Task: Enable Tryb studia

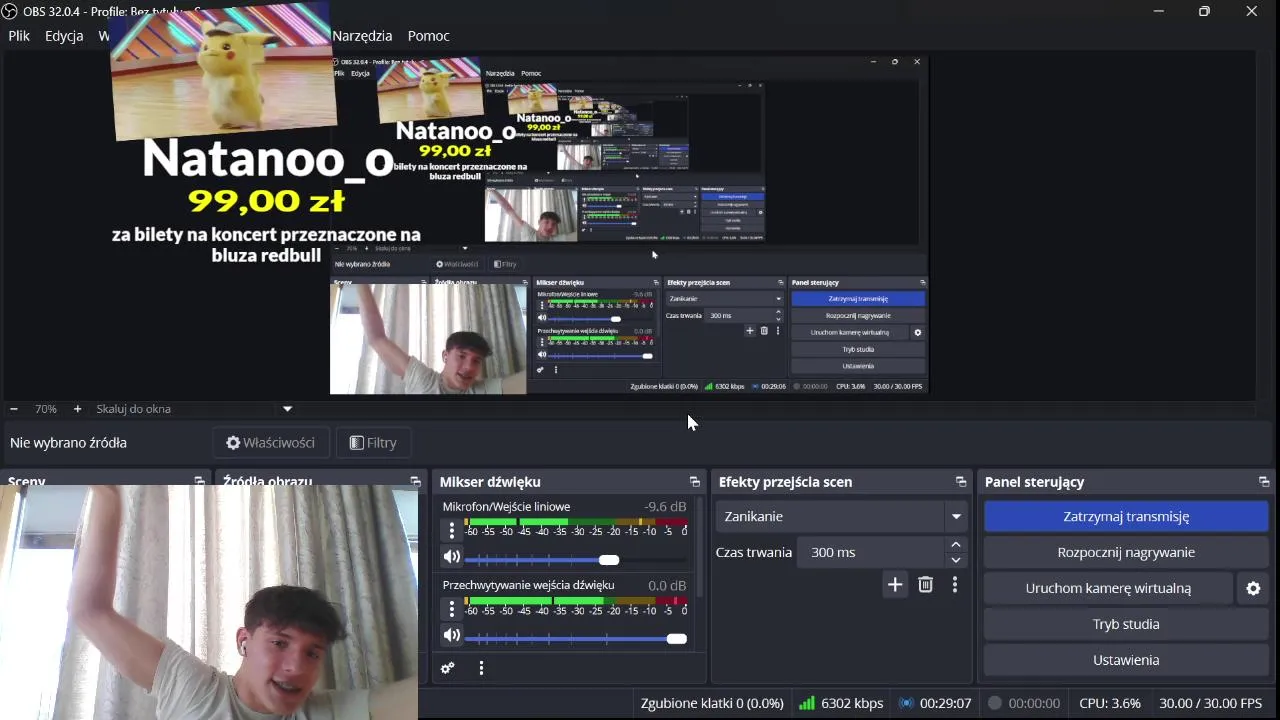Action: point(1126,624)
